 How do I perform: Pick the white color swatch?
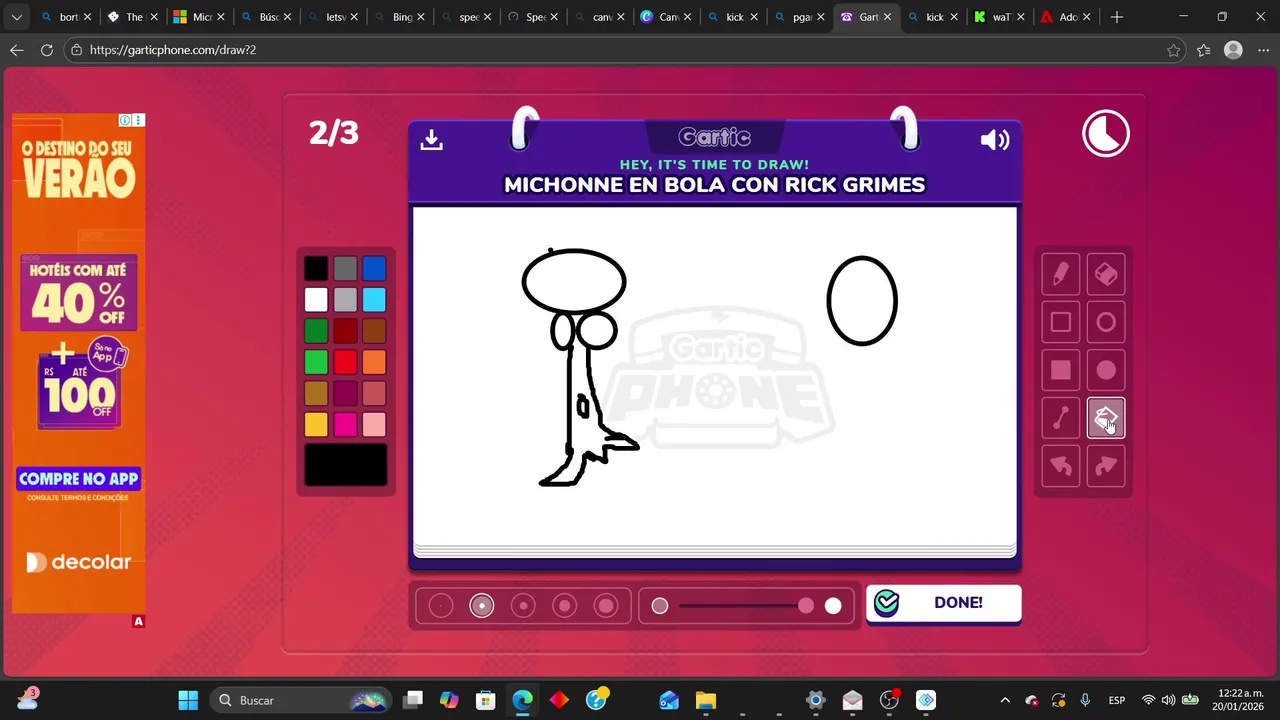coord(316,299)
